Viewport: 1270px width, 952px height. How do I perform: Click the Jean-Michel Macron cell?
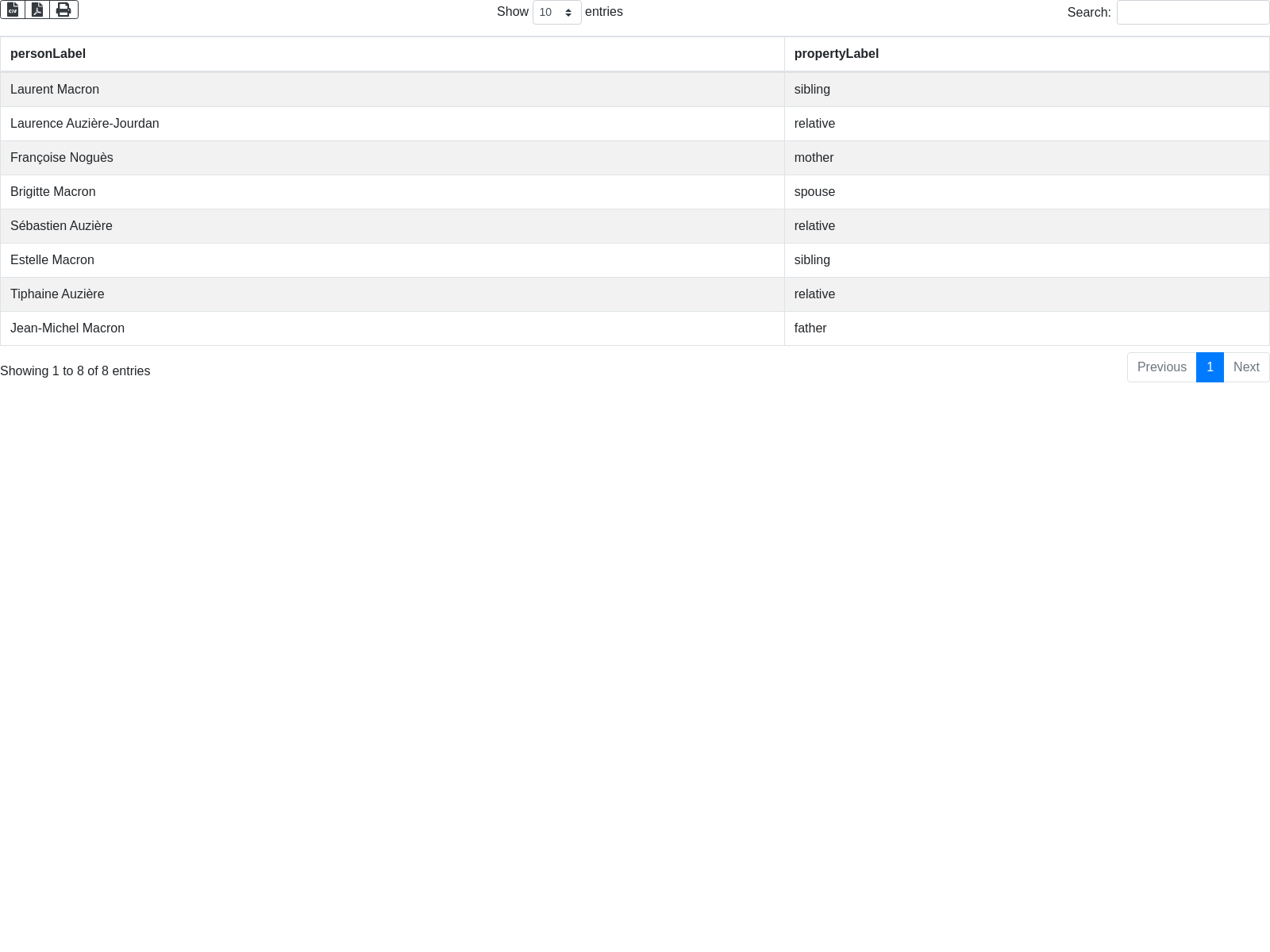(x=392, y=328)
